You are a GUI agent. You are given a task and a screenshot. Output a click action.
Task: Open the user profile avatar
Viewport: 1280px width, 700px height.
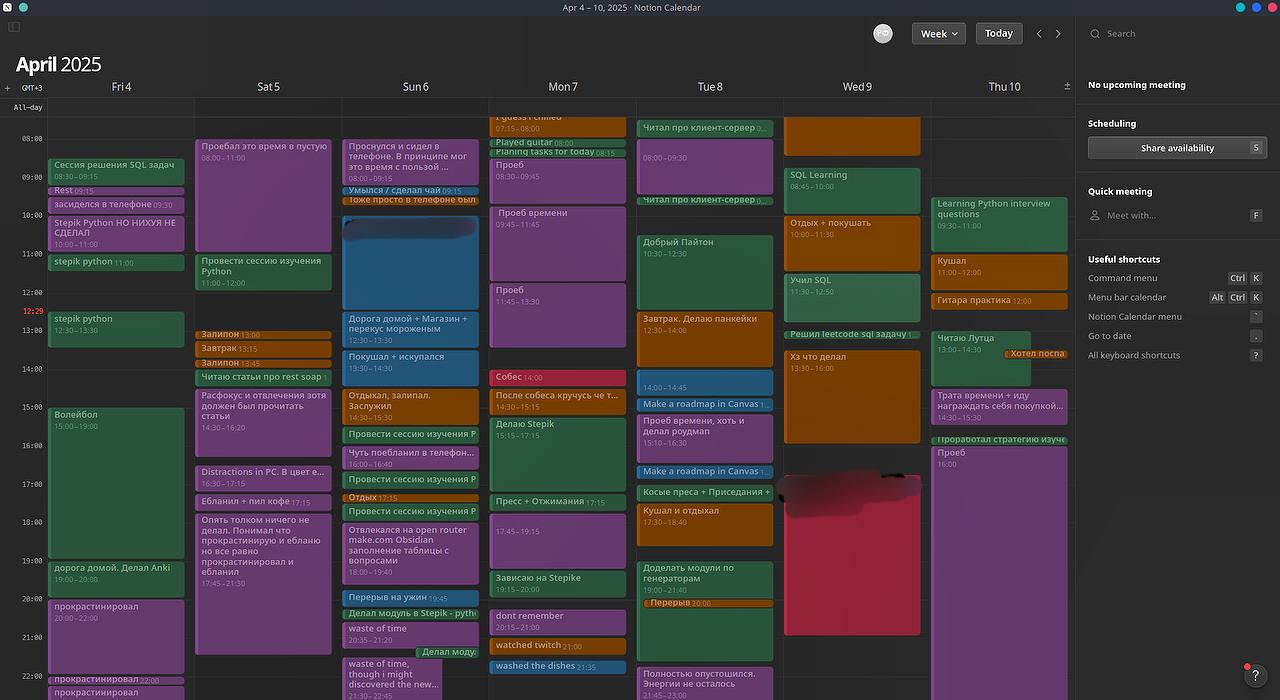tap(882, 33)
